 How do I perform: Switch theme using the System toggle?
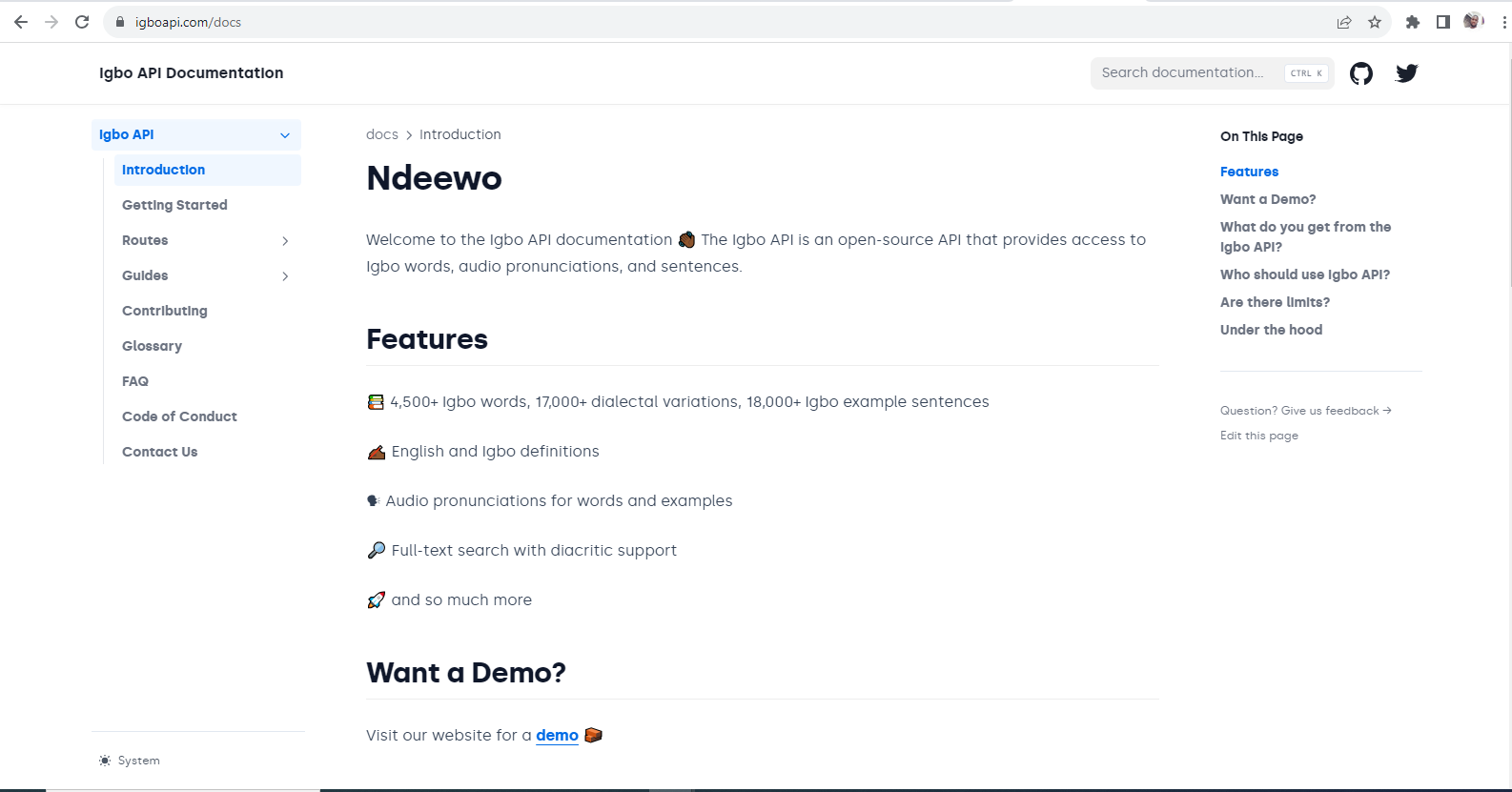pyautogui.click(x=130, y=761)
